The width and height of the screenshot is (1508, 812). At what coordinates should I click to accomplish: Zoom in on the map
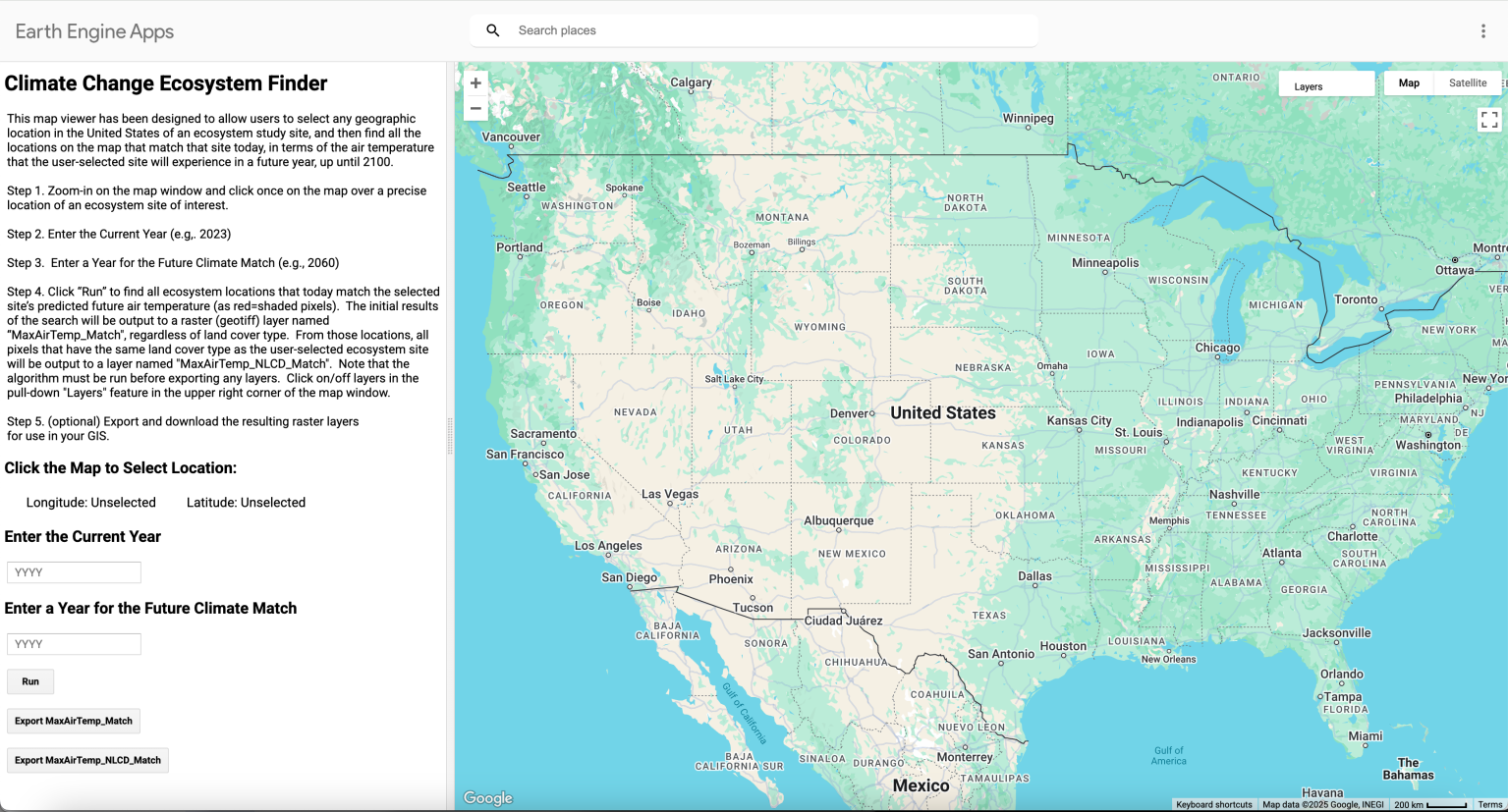(475, 83)
